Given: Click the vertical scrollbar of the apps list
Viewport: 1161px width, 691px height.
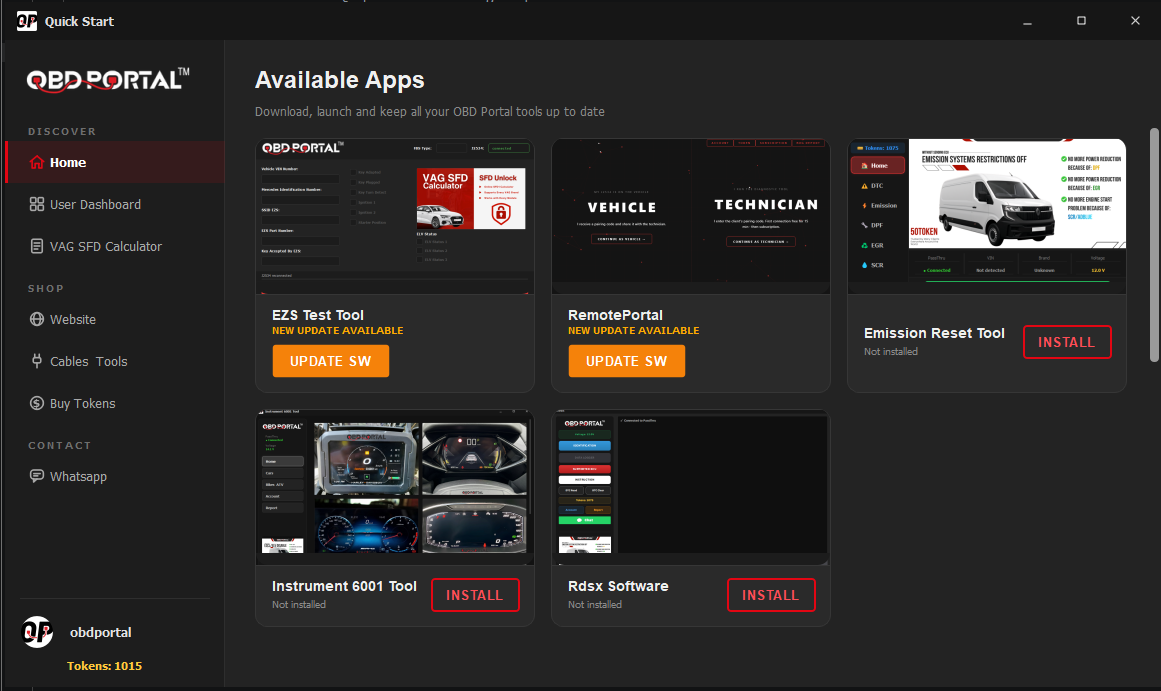Looking at the screenshot, I should tap(1154, 245).
